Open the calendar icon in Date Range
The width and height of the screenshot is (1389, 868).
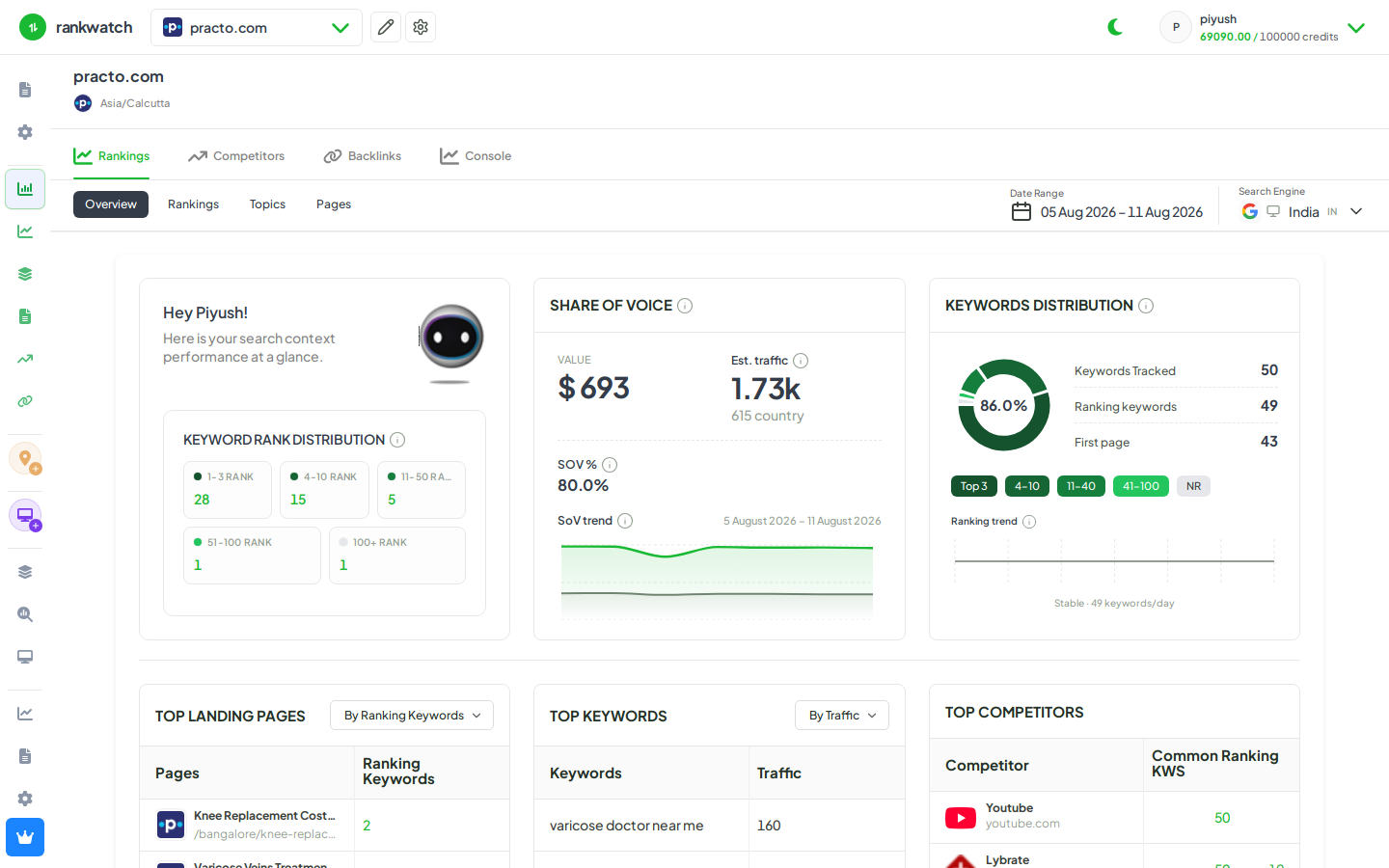coord(1021,212)
